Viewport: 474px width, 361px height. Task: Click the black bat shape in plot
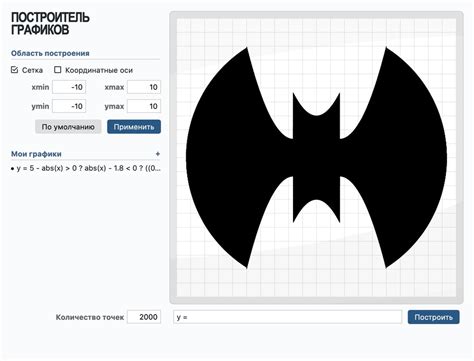click(x=316, y=157)
